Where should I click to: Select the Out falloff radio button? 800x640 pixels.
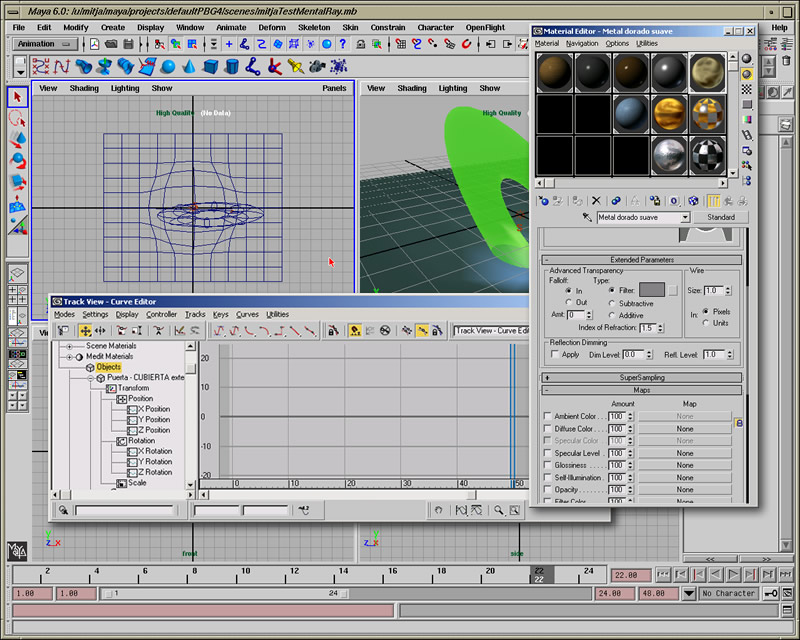coord(568,302)
